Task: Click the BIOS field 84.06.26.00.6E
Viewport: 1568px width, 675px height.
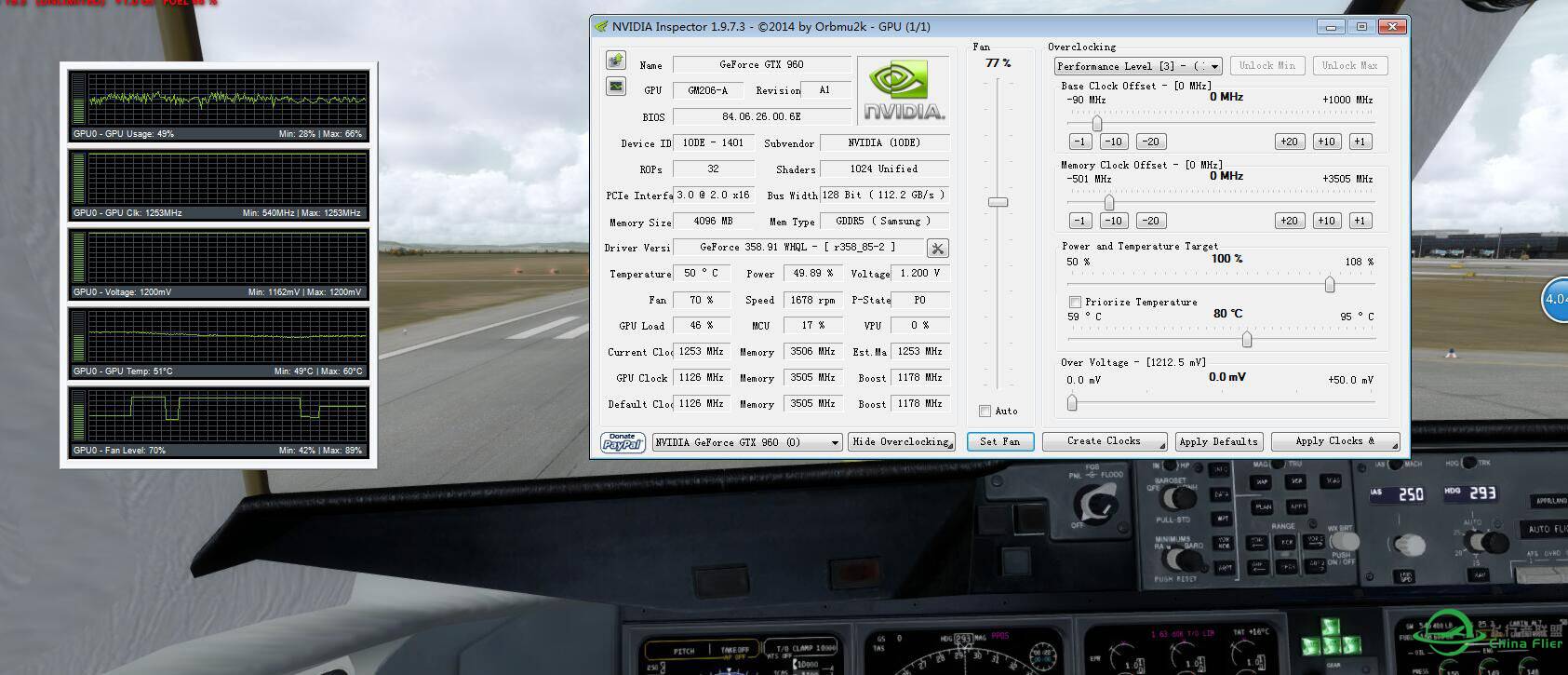Action: (x=761, y=116)
